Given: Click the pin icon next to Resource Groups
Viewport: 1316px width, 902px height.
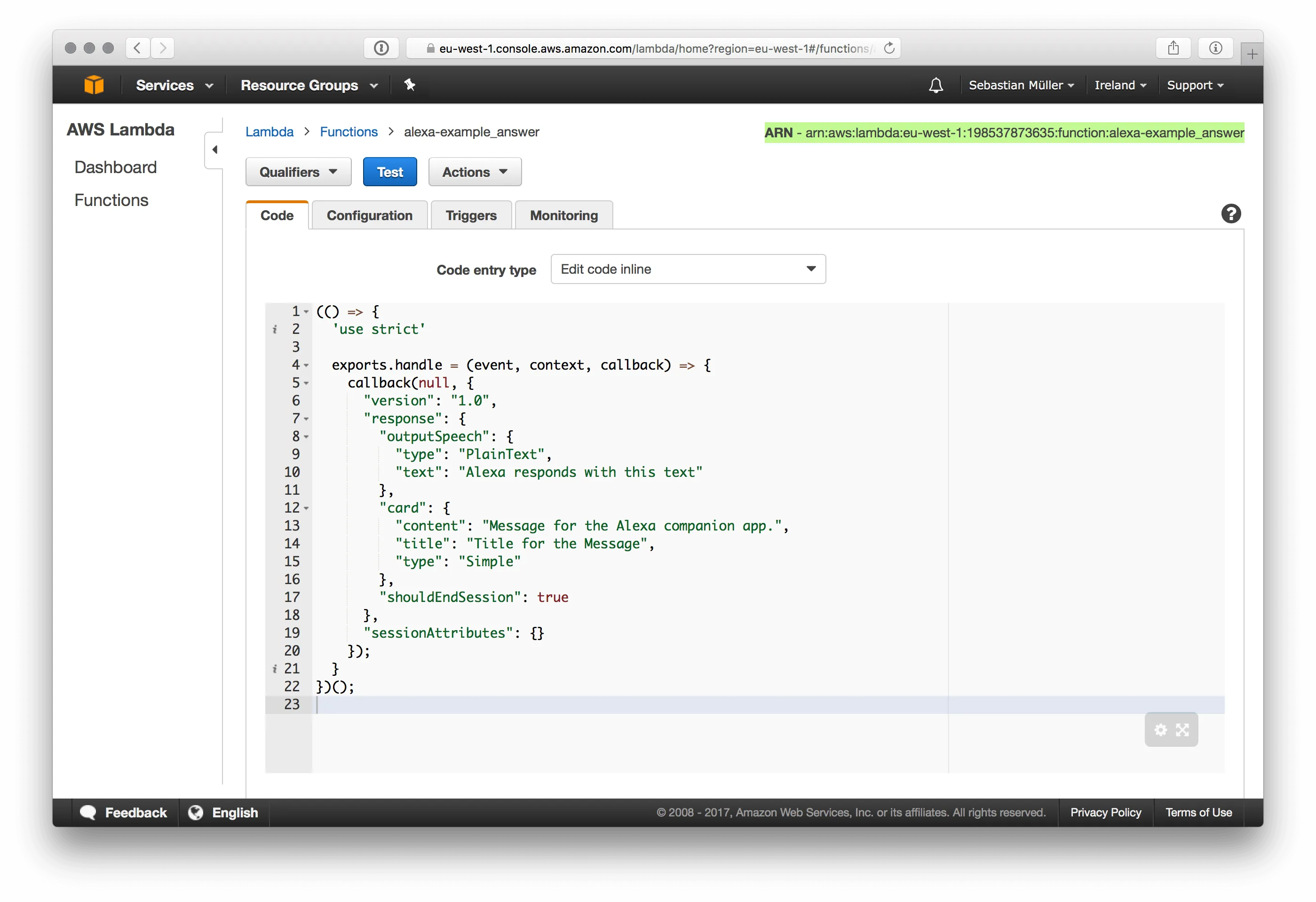Looking at the screenshot, I should pyautogui.click(x=409, y=84).
